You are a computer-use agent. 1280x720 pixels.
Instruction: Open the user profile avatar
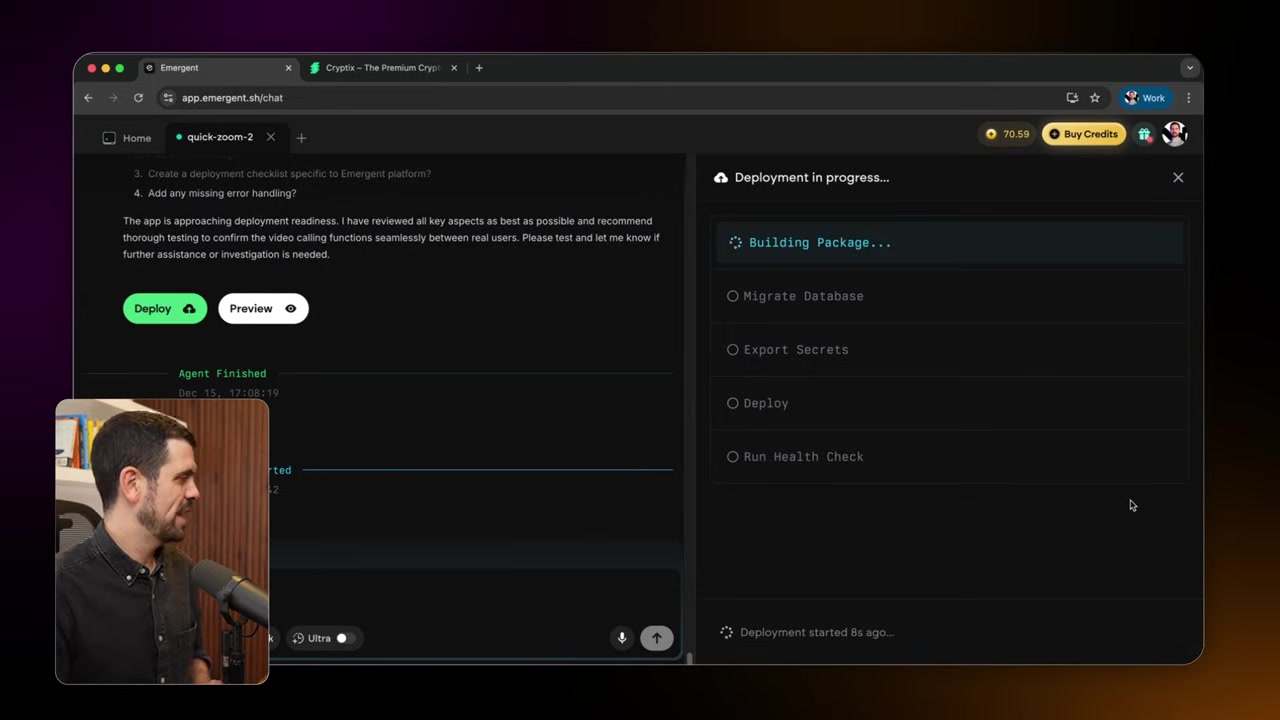pyautogui.click(x=1174, y=134)
